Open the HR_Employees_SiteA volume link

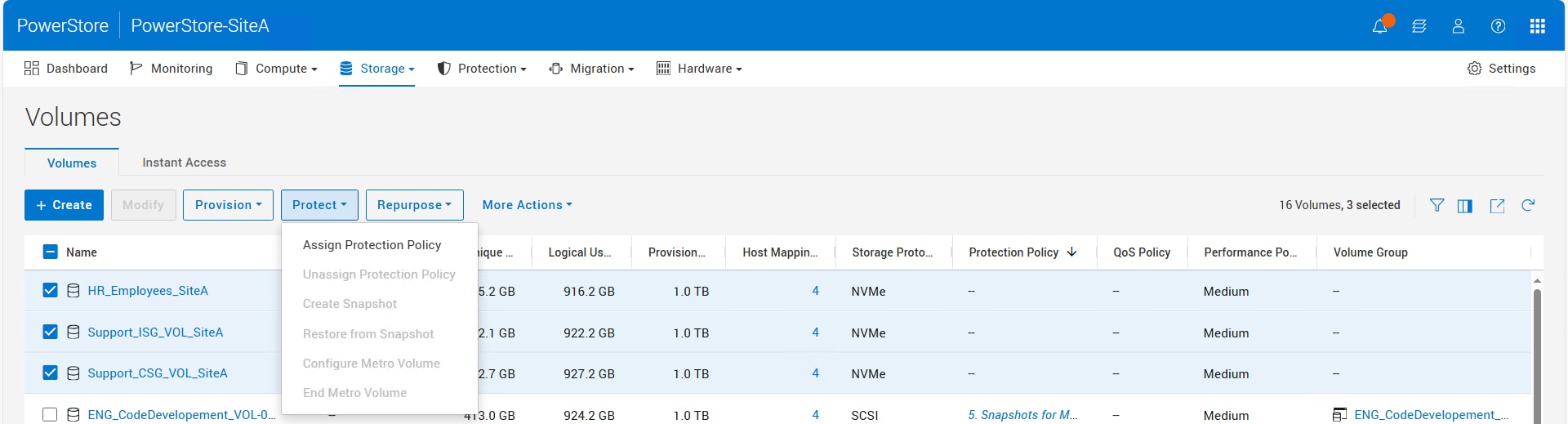click(148, 291)
